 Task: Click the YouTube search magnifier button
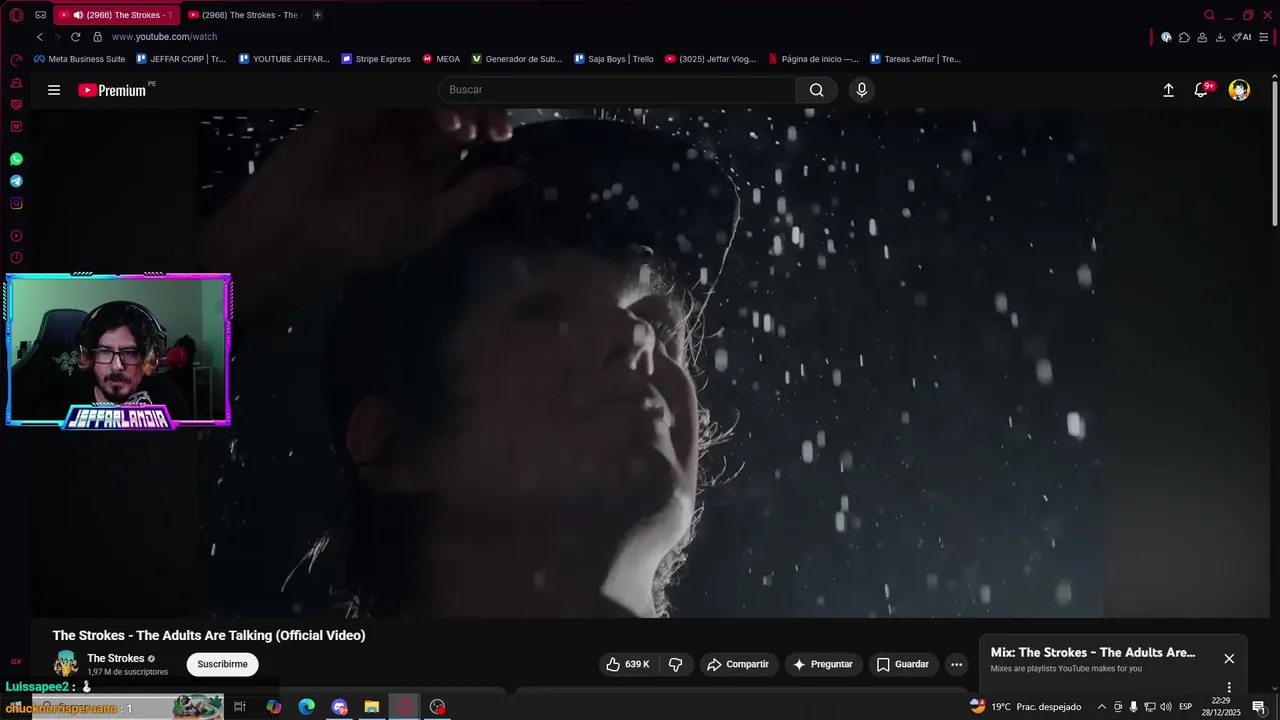817,90
